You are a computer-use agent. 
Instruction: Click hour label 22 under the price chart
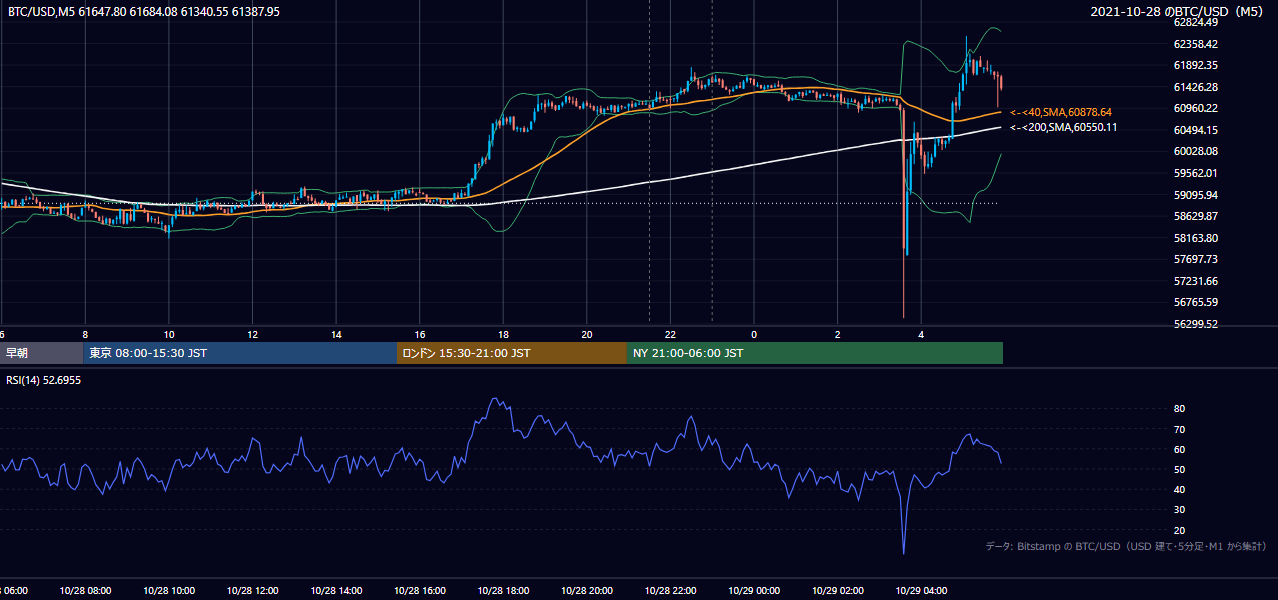point(670,334)
